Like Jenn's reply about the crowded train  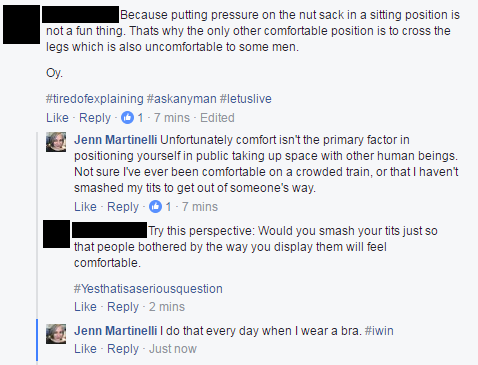pos(85,207)
